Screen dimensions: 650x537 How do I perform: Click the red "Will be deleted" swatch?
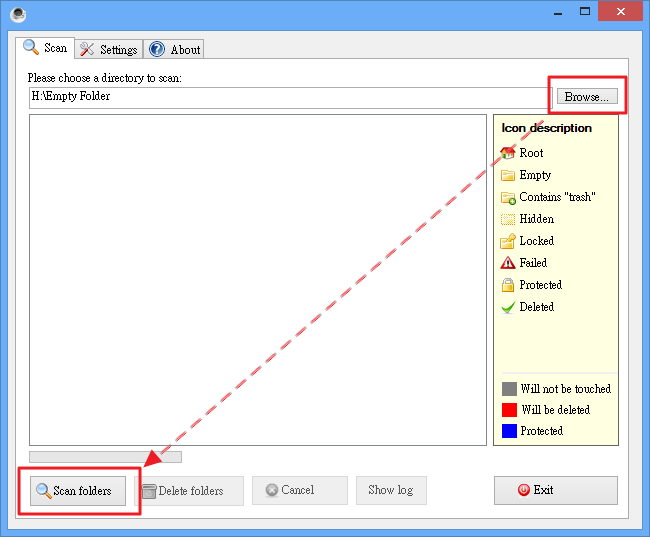click(x=509, y=410)
